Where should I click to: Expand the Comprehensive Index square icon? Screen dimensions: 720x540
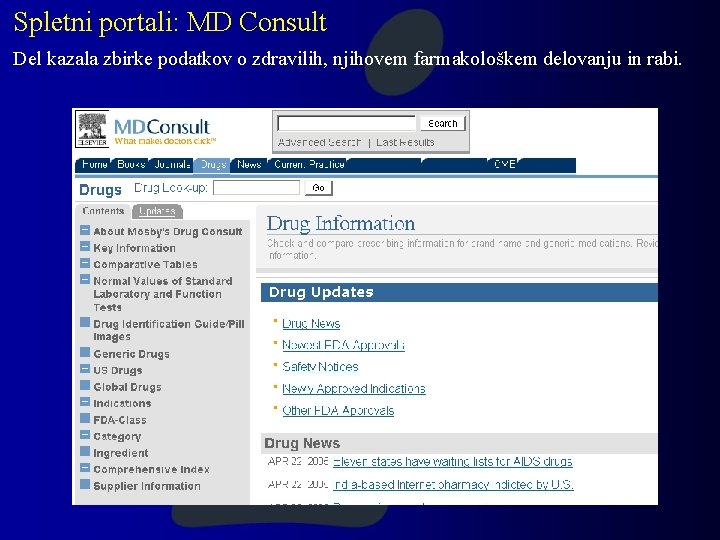85,467
